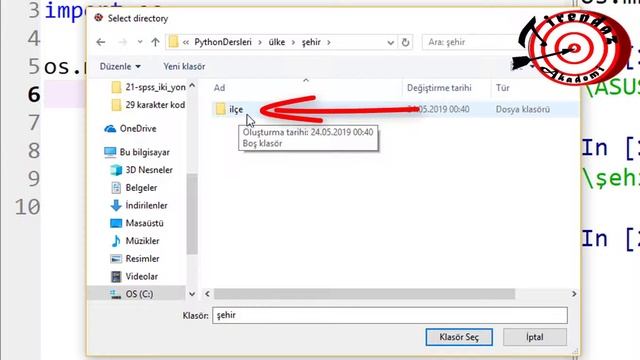The height and width of the screenshot is (360, 640).
Task: Open Belgeler in the sidebar
Action: click(134, 188)
